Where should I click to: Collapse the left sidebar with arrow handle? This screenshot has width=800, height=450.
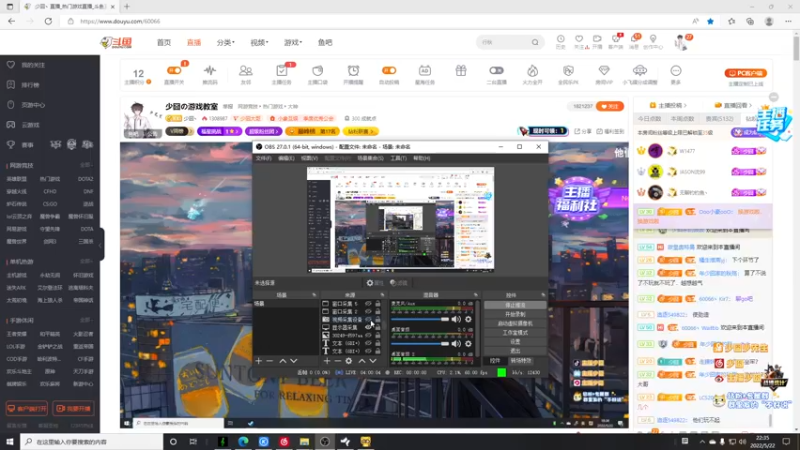point(102,244)
